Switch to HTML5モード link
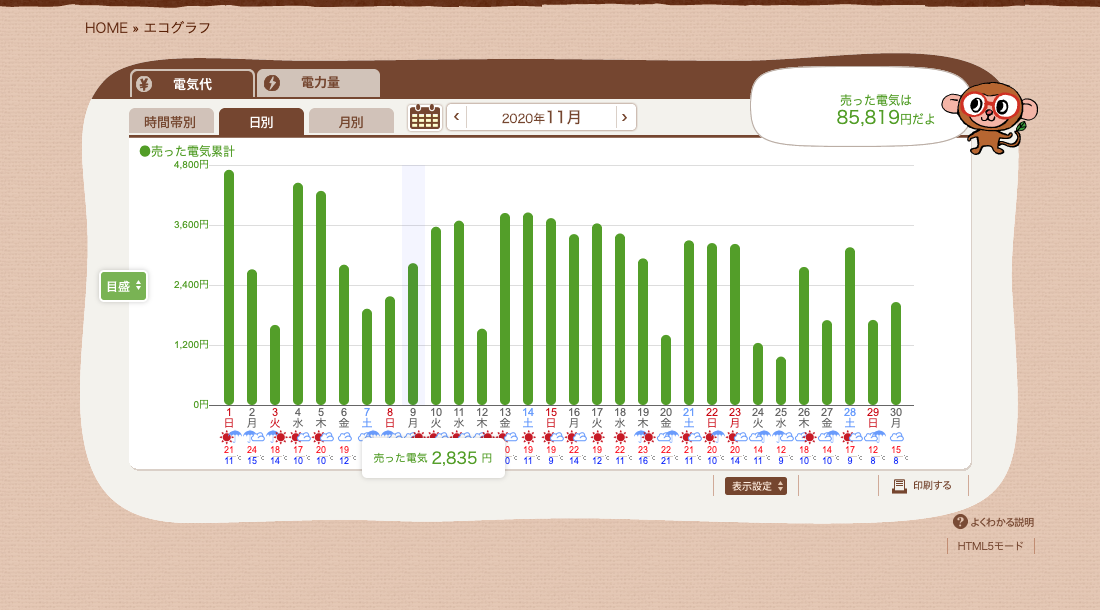 991,545
